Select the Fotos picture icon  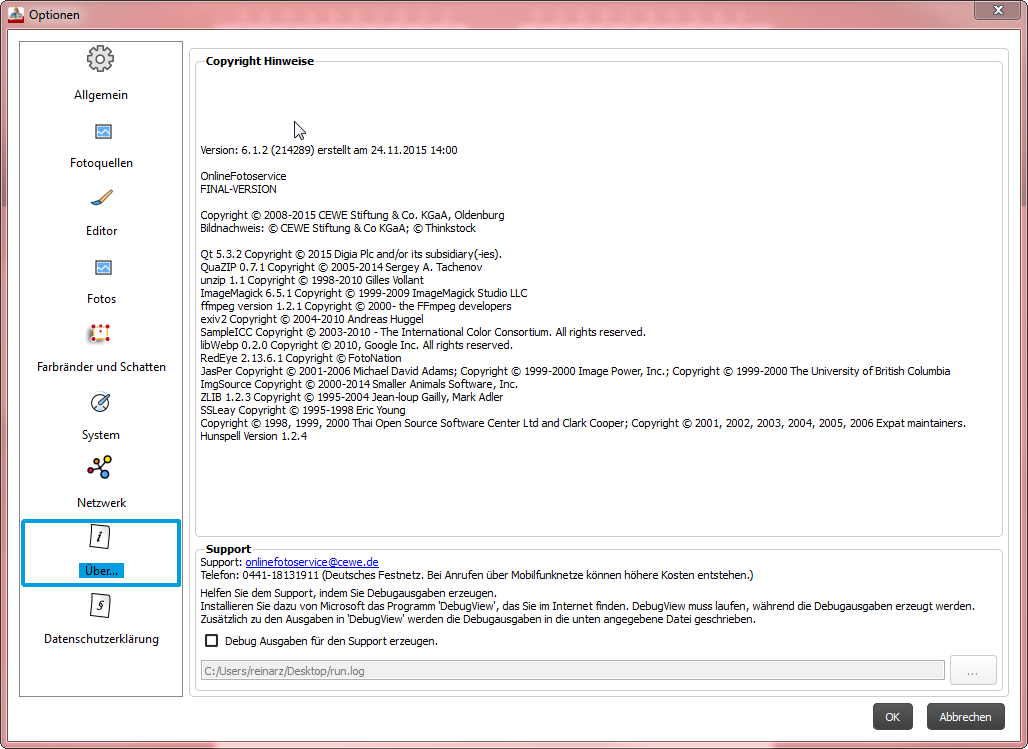pyautogui.click(x=103, y=268)
